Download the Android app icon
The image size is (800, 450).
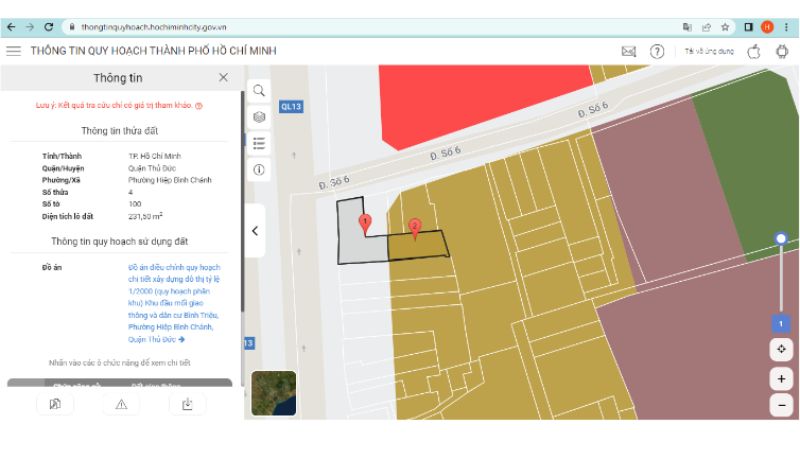782,51
